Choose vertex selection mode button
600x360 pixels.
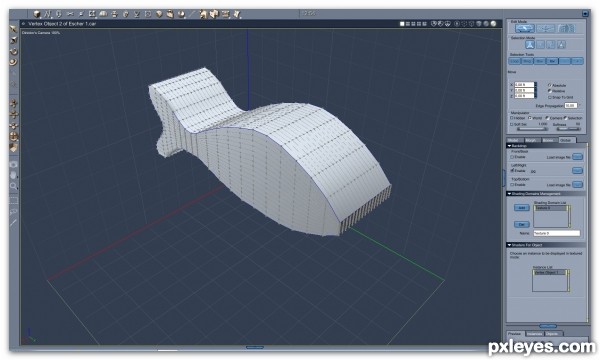(x=530, y=45)
